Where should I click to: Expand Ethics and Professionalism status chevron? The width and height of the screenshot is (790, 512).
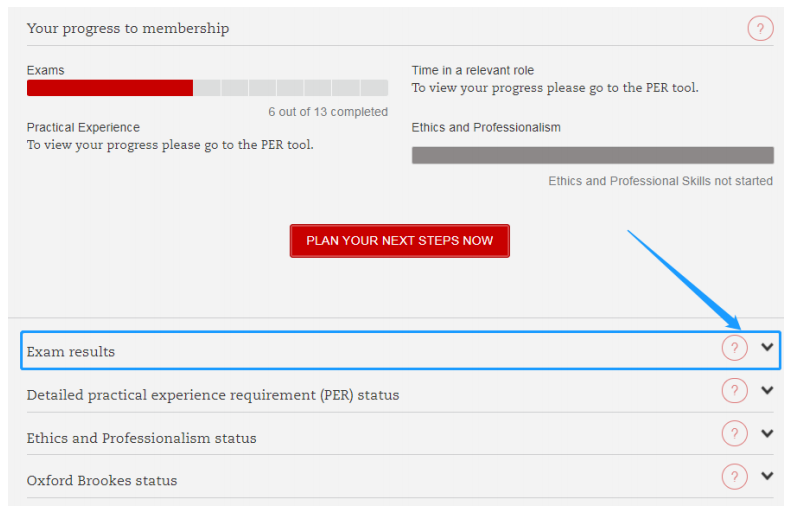coord(767,434)
